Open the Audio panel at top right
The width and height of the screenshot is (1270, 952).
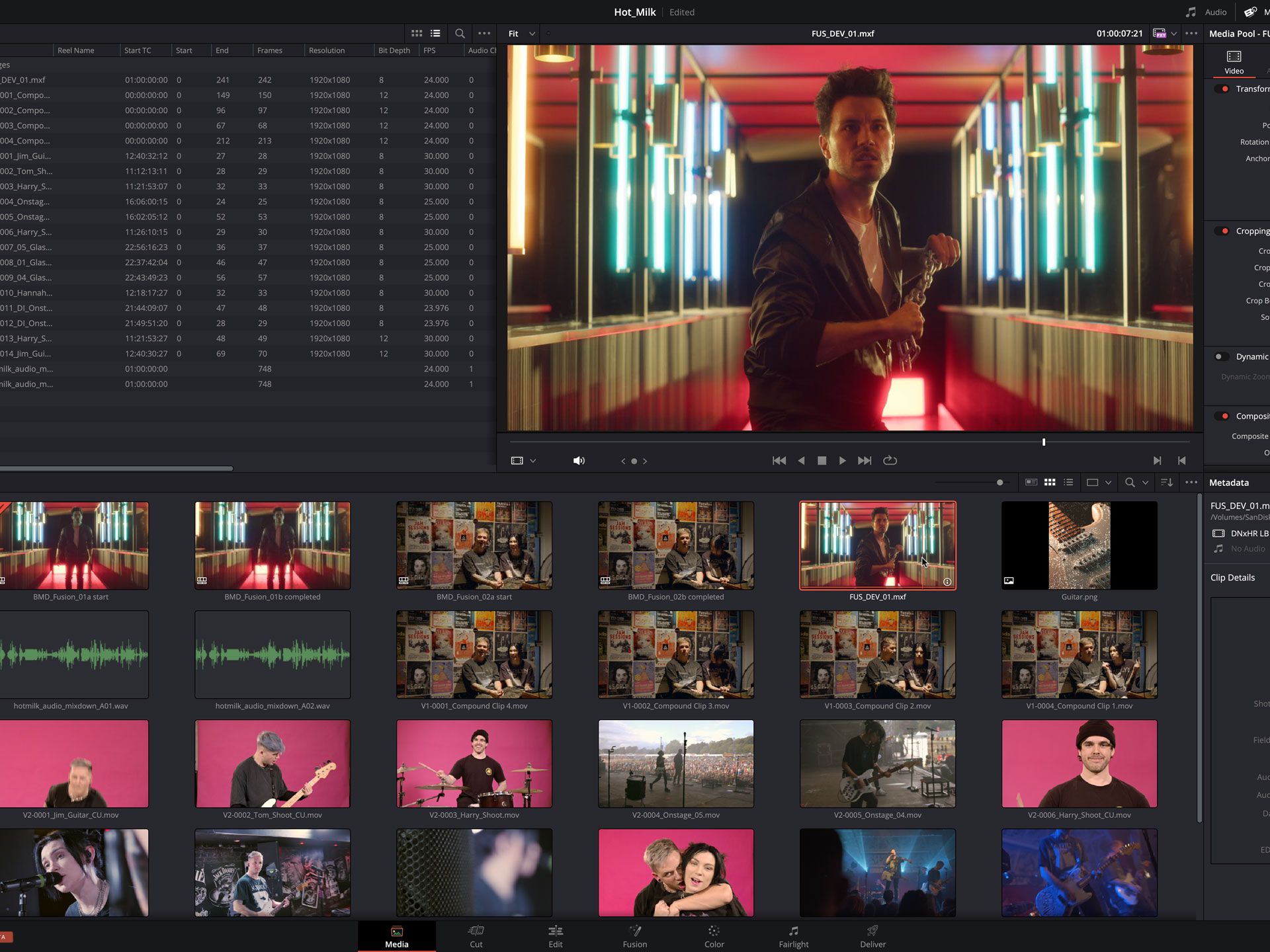(x=1205, y=12)
